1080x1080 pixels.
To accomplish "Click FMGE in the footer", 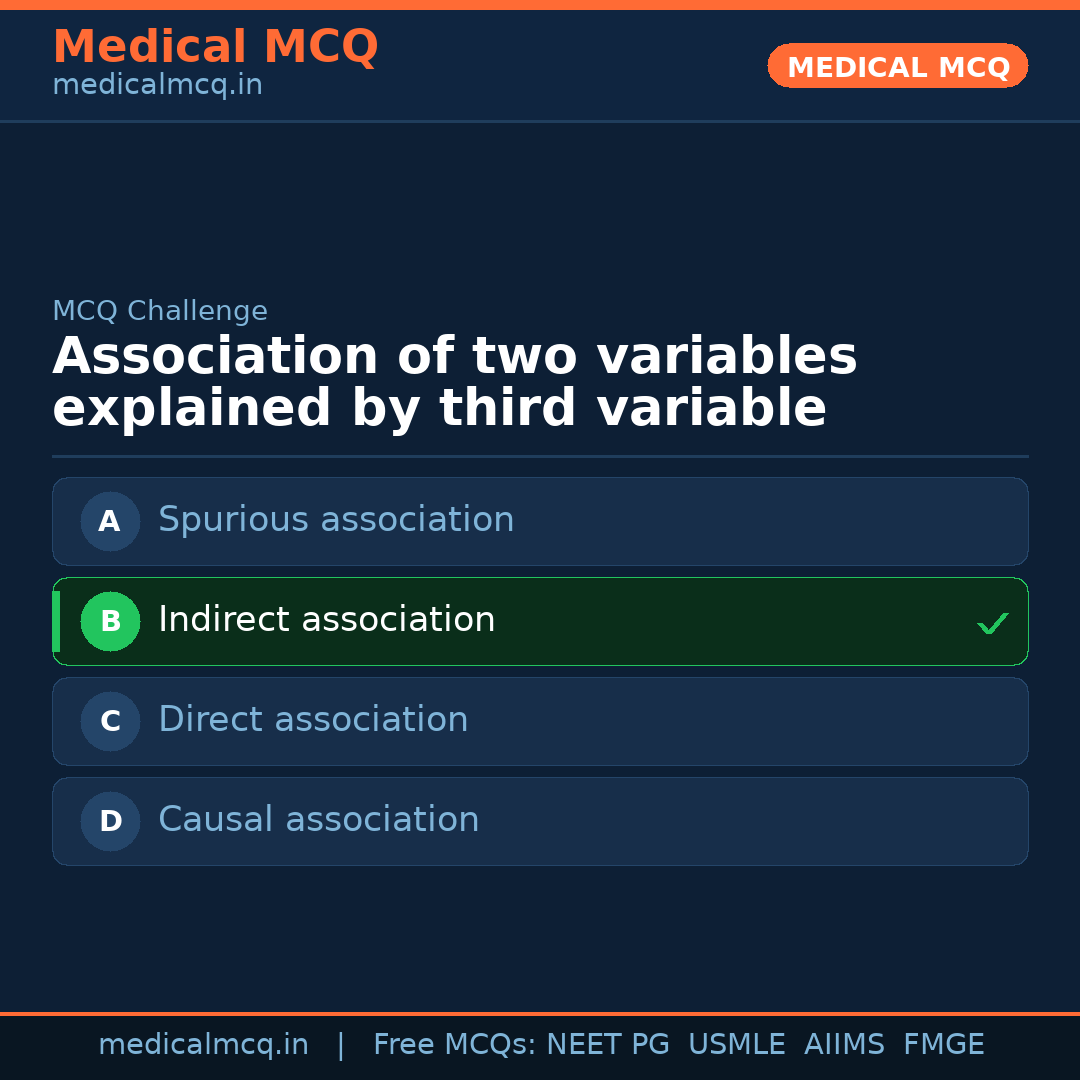I will (944, 1045).
